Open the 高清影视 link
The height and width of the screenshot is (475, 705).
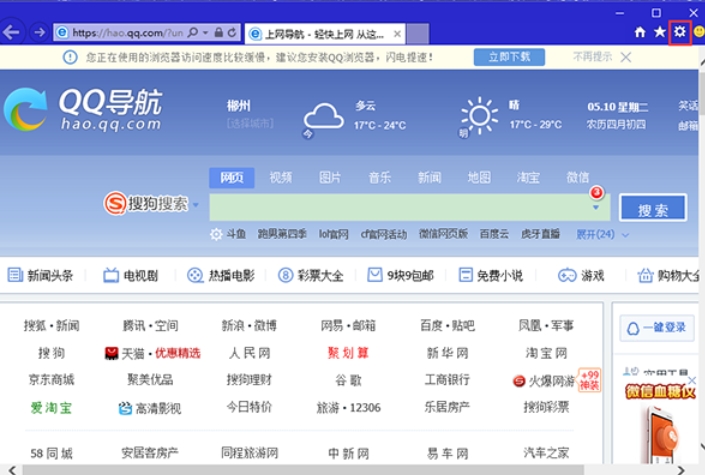tap(150, 408)
